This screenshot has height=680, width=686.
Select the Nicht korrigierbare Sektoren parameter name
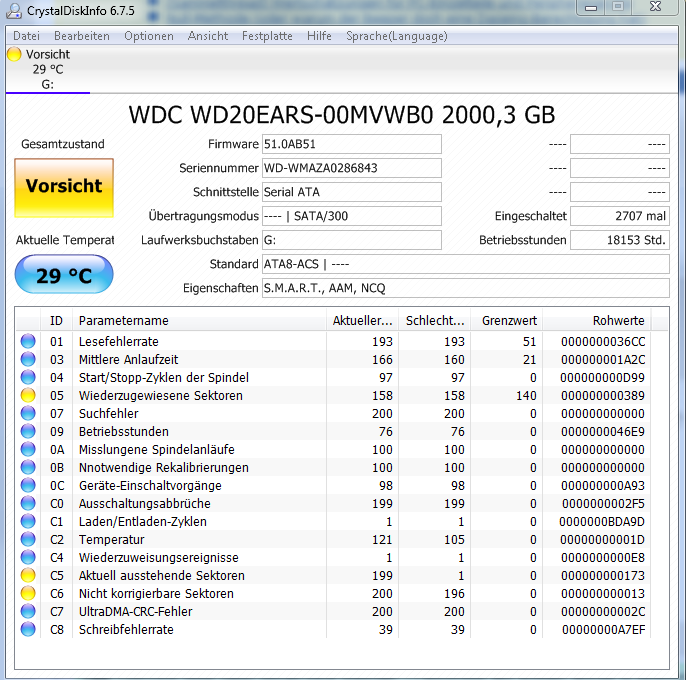(156, 593)
